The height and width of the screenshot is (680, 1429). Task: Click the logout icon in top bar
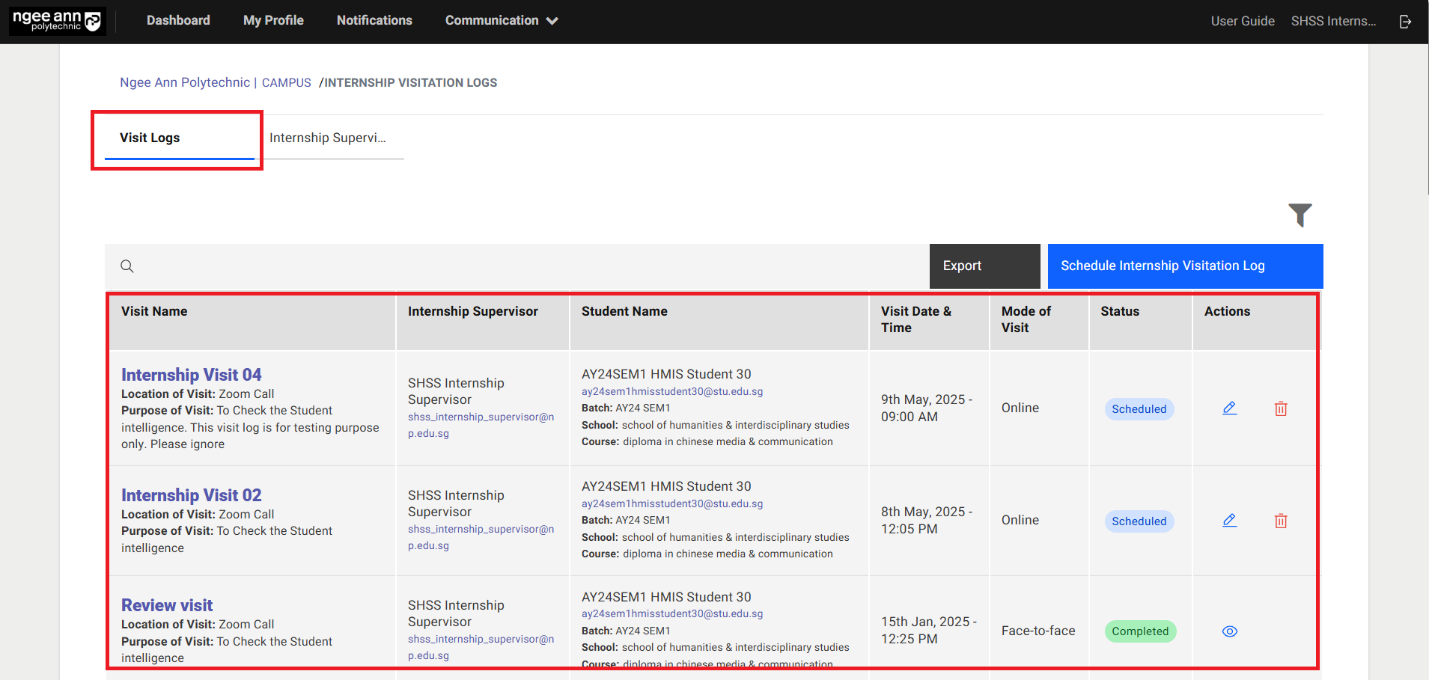click(1405, 21)
